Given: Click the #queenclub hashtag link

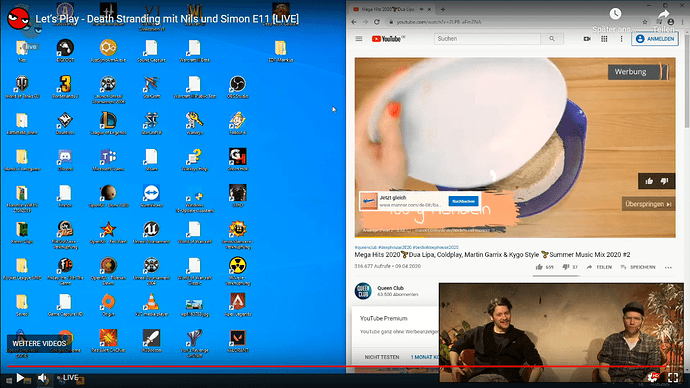Looking at the screenshot, I should pos(366,247).
